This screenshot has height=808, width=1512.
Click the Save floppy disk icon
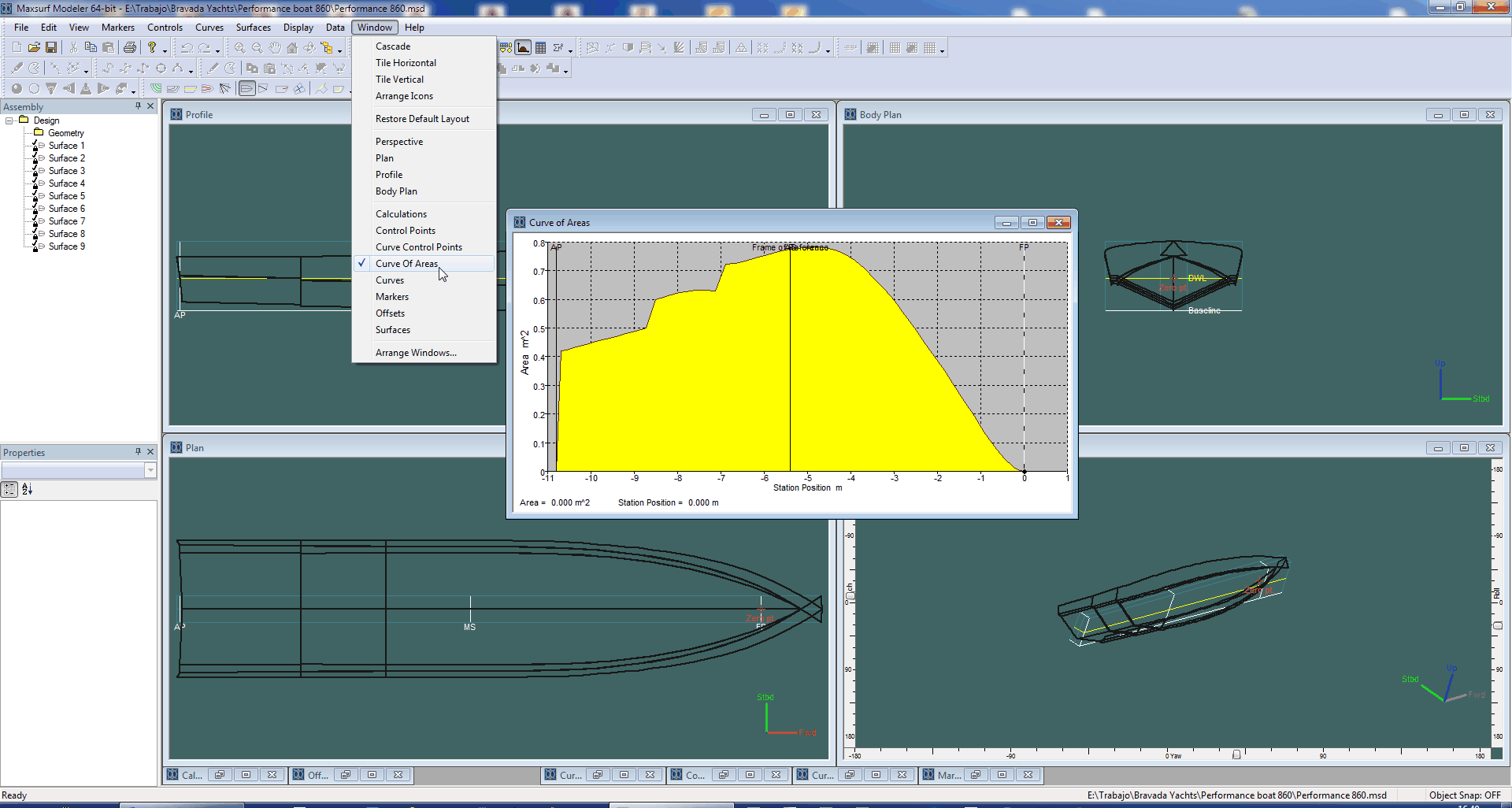pos(51,48)
